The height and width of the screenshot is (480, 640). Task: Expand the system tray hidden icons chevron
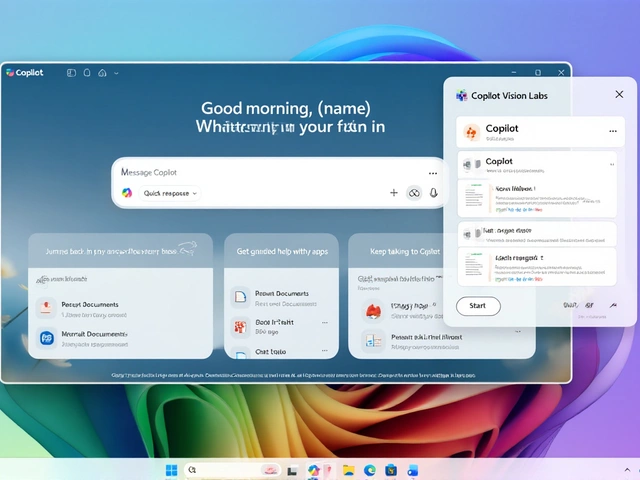[627, 470]
